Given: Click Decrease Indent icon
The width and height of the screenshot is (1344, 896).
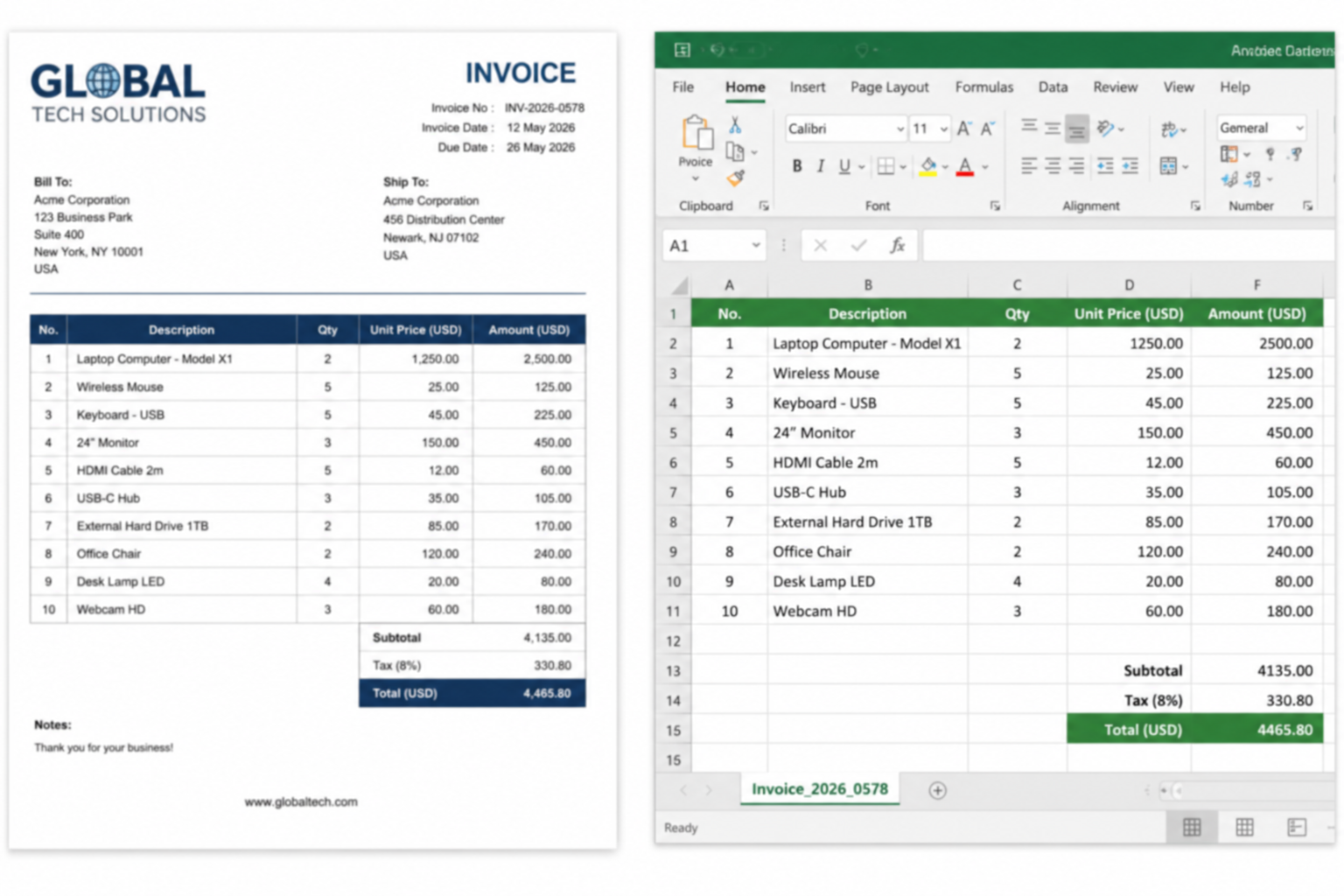Looking at the screenshot, I should pyautogui.click(x=1105, y=165).
